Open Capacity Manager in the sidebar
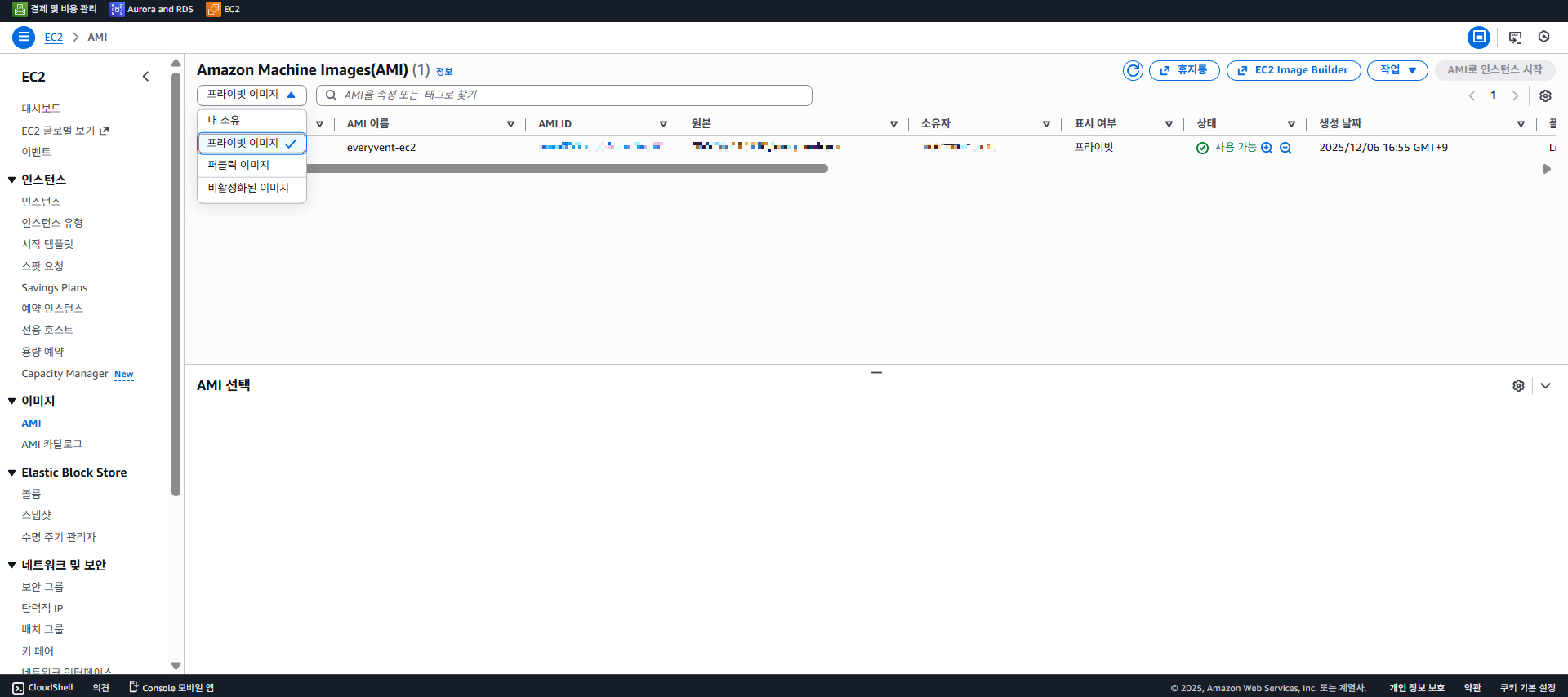Screen dimensions: 1568x697 coord(65,374)
